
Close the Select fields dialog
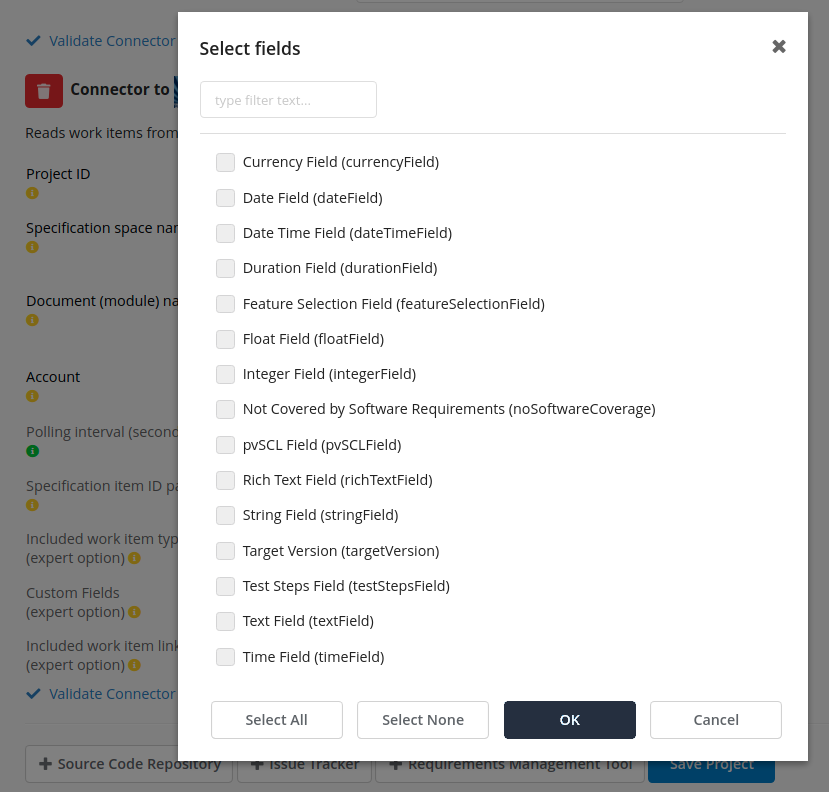(778, 47)
